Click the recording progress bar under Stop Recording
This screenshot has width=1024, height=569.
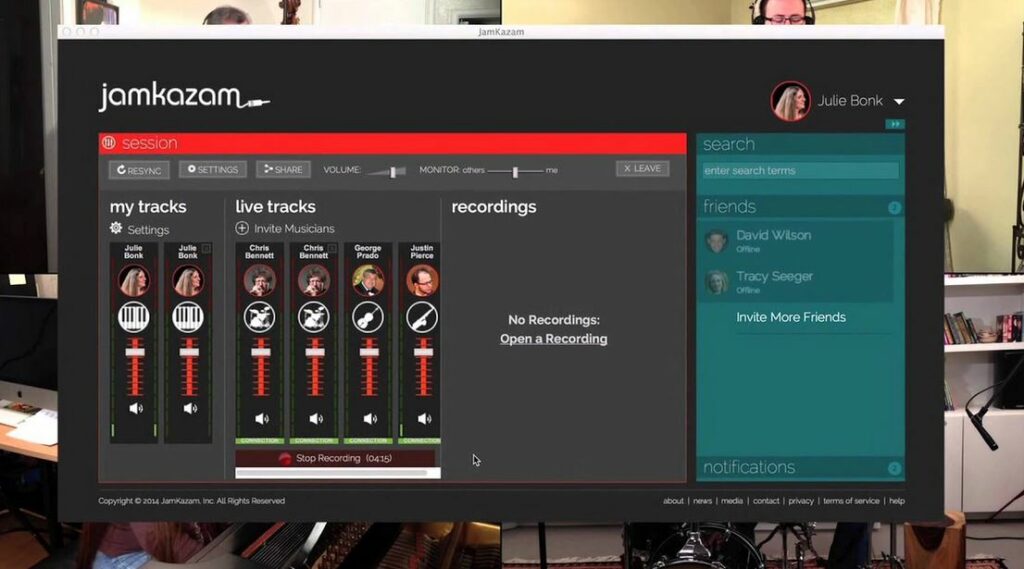tap(338, 473)
